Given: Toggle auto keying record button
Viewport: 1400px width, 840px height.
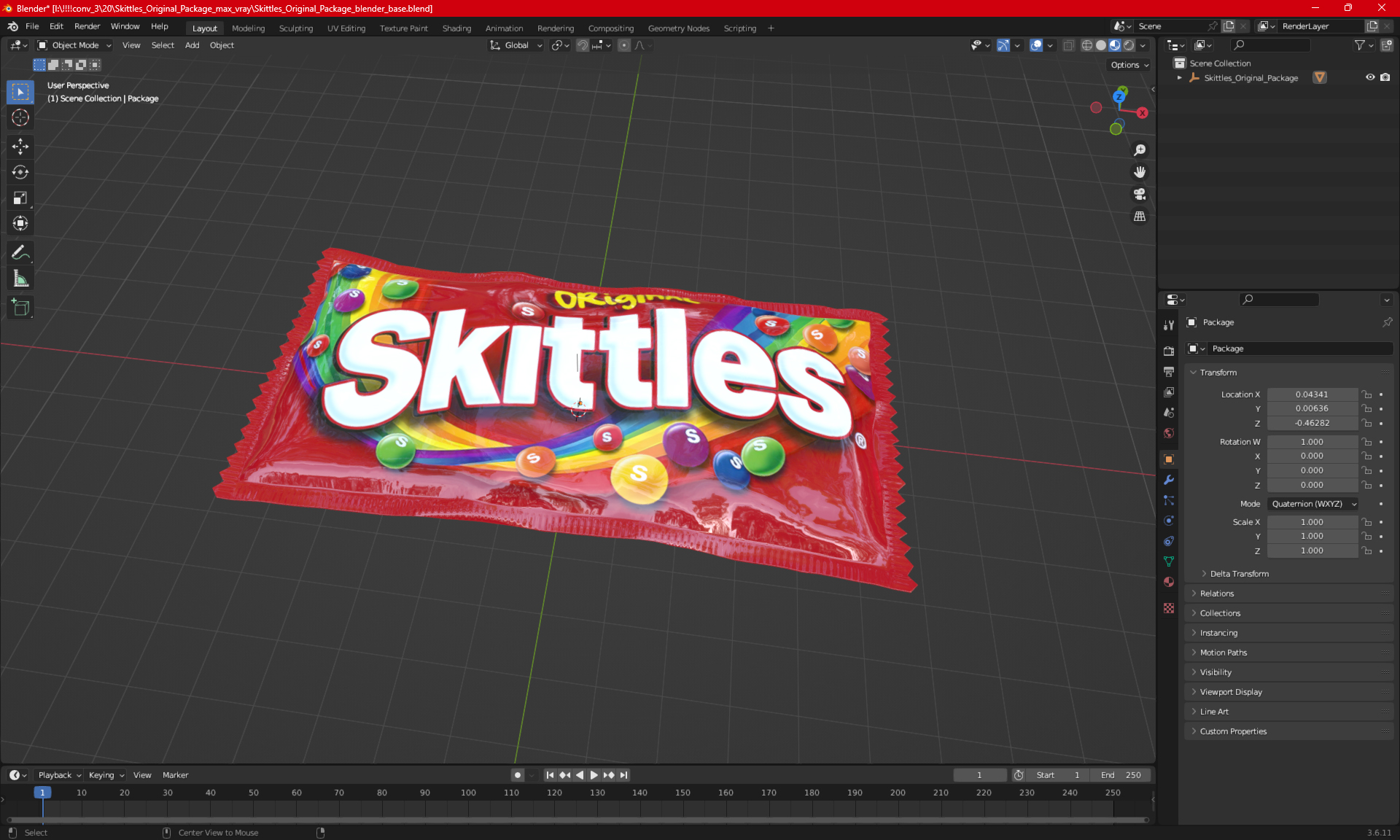Looking at the screenshot, I should pyautogui.click(x=517, y=775).
